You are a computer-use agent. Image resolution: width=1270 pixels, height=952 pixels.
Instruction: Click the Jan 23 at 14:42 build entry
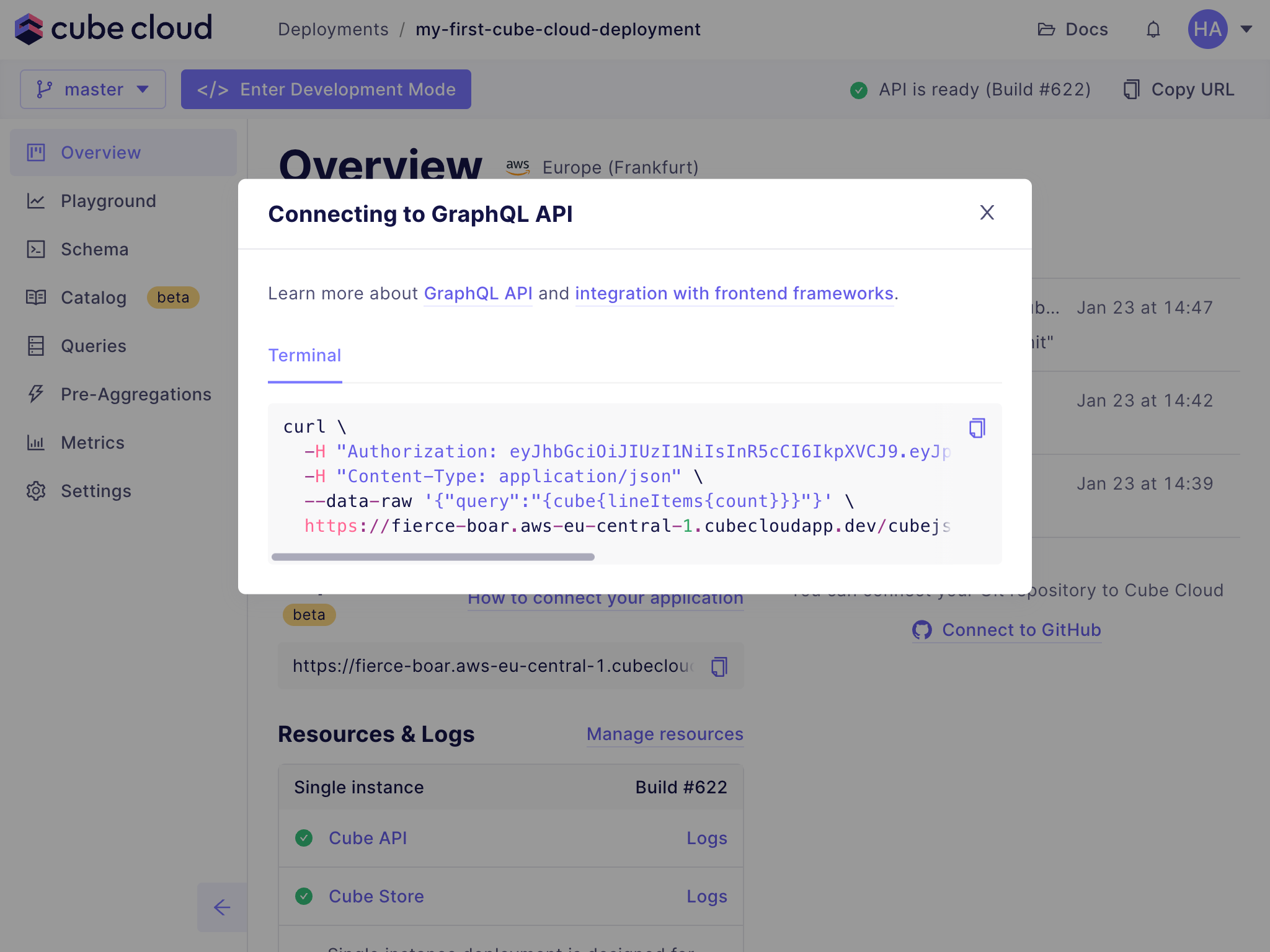(x=1145, y=400)
